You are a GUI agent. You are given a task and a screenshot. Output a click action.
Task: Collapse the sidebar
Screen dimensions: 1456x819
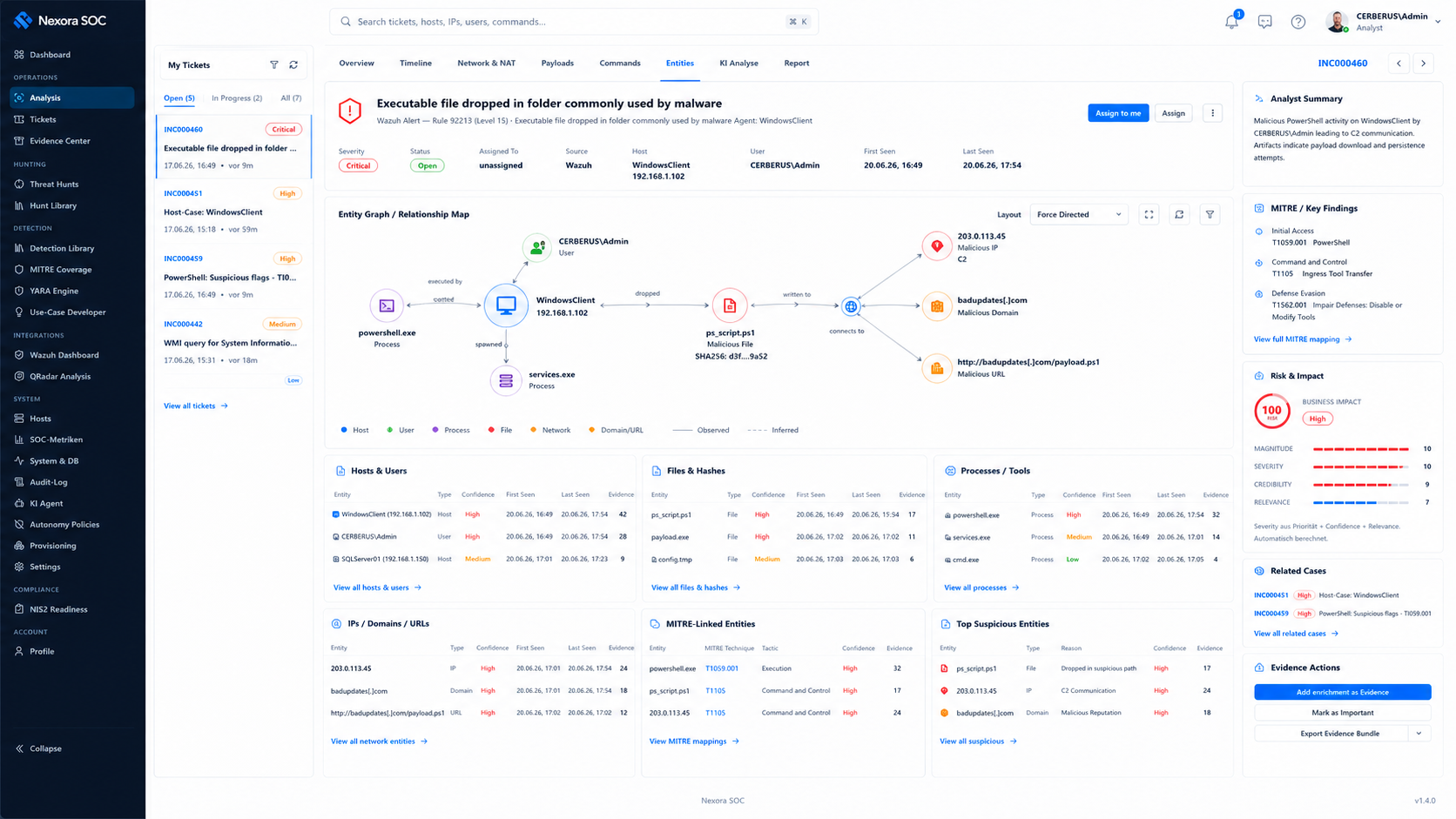tap(39, 749)
